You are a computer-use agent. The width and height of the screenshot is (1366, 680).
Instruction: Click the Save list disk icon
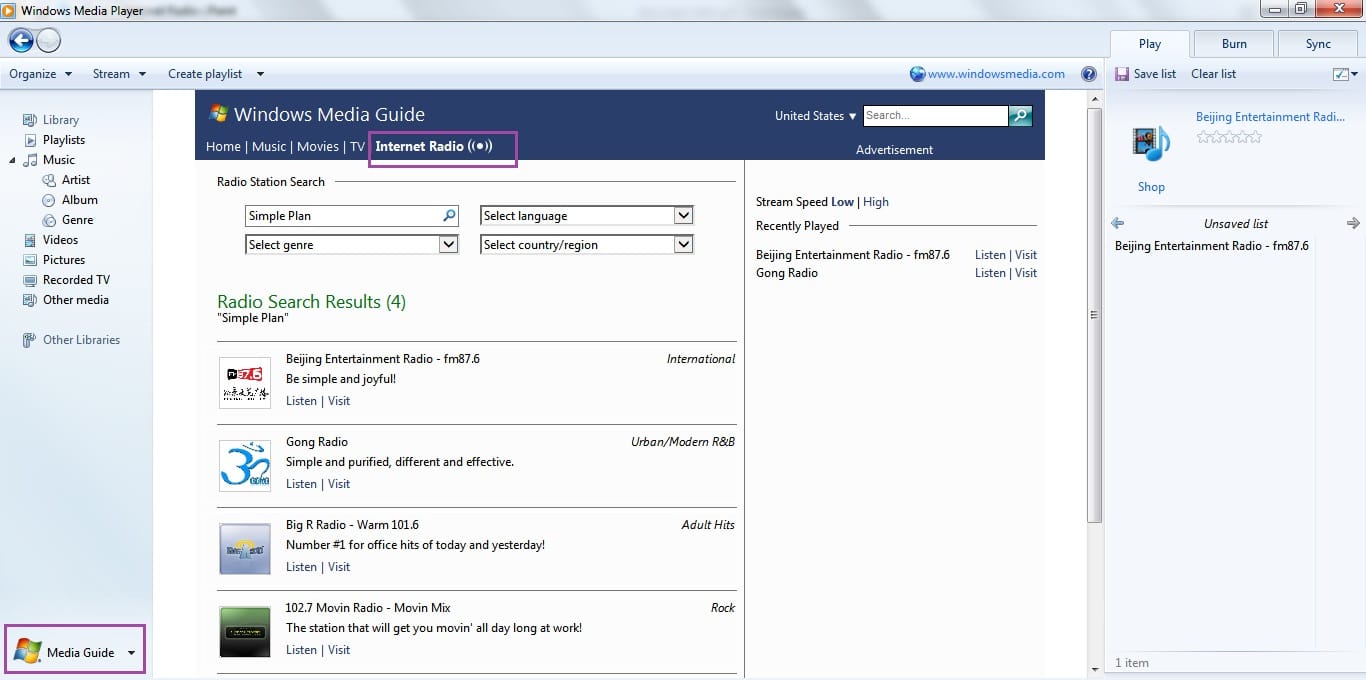1122,74
